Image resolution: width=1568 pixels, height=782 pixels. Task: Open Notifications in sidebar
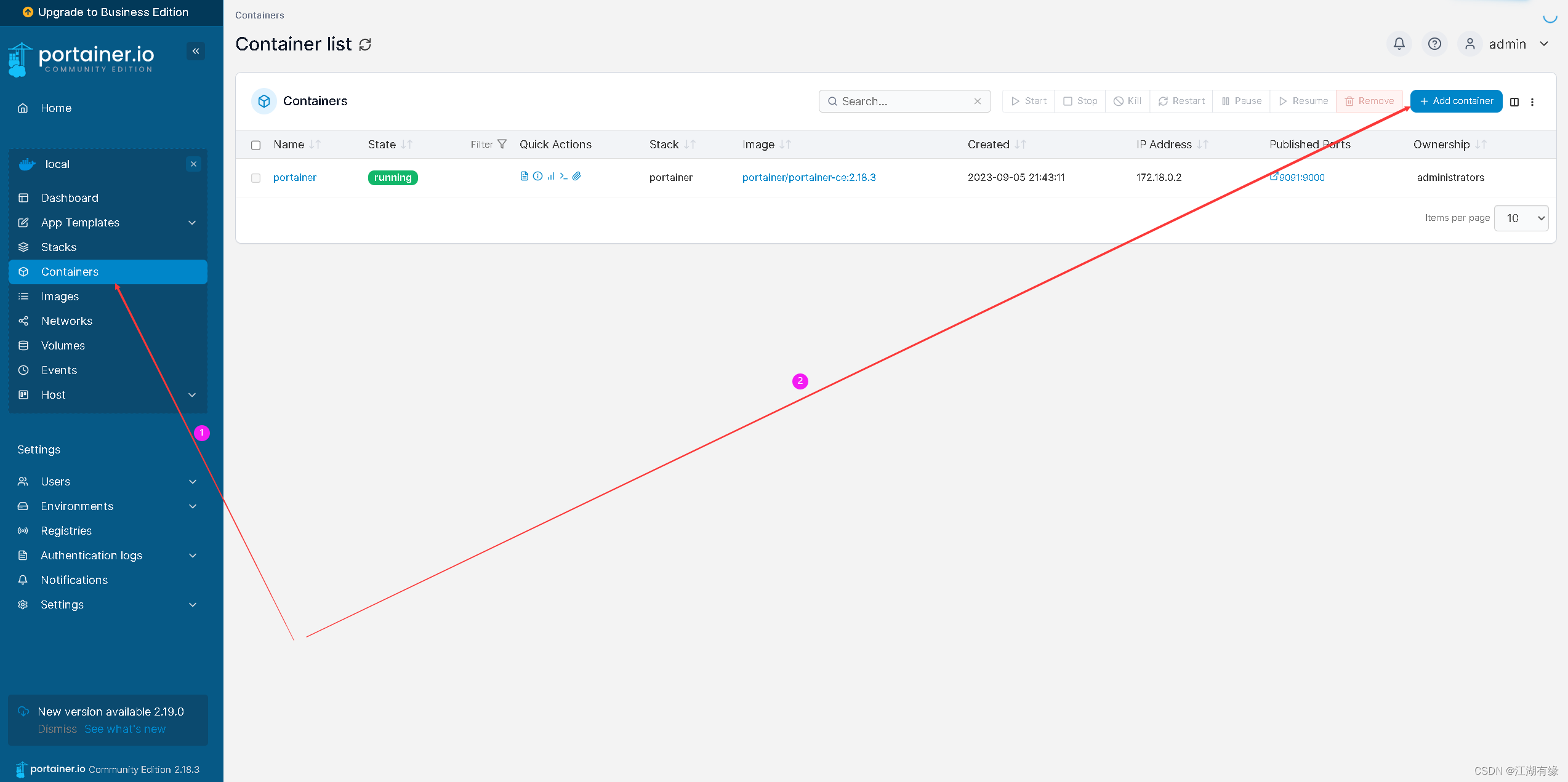[x=108, y=580]
